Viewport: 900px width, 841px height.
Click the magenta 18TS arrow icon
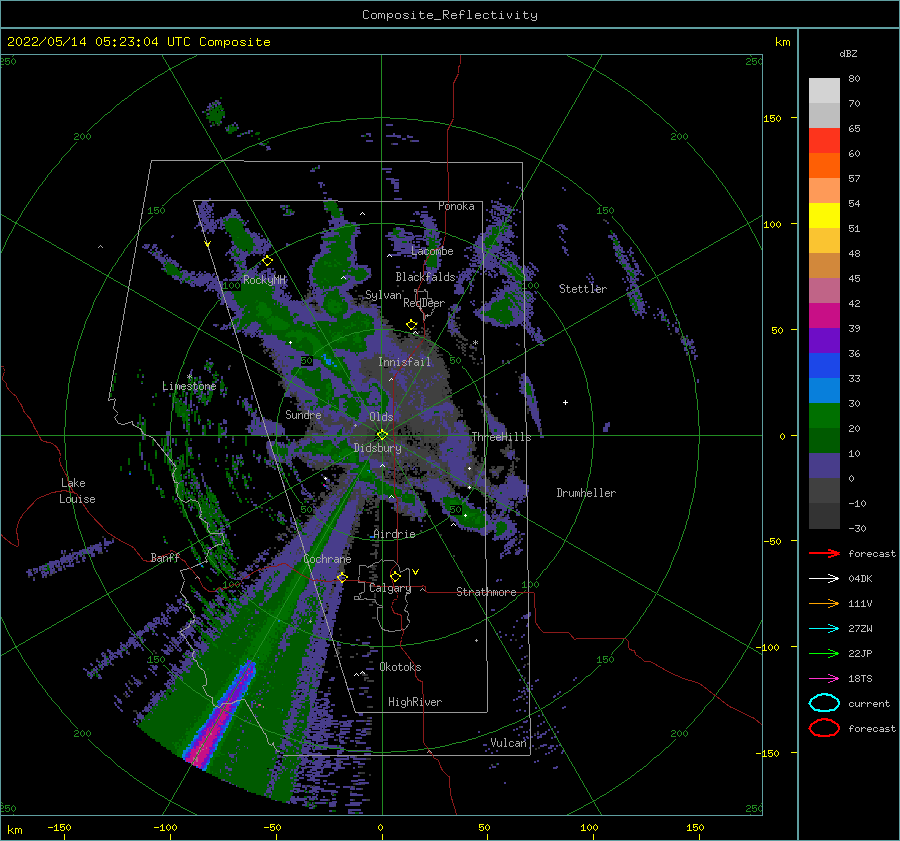(824, 679)
